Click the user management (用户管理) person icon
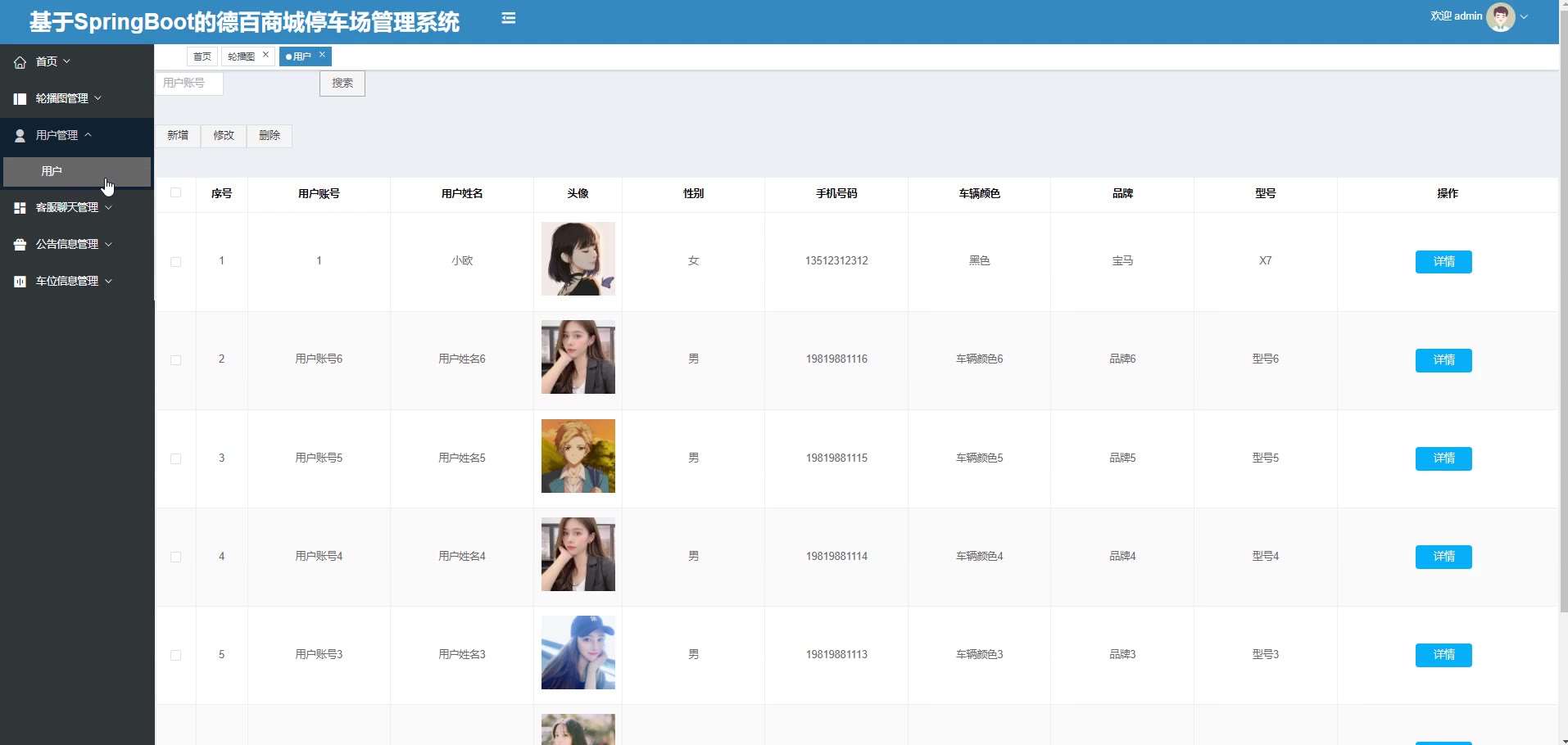The width and height of the screenshot is (1568, 745). click(20, 136)
